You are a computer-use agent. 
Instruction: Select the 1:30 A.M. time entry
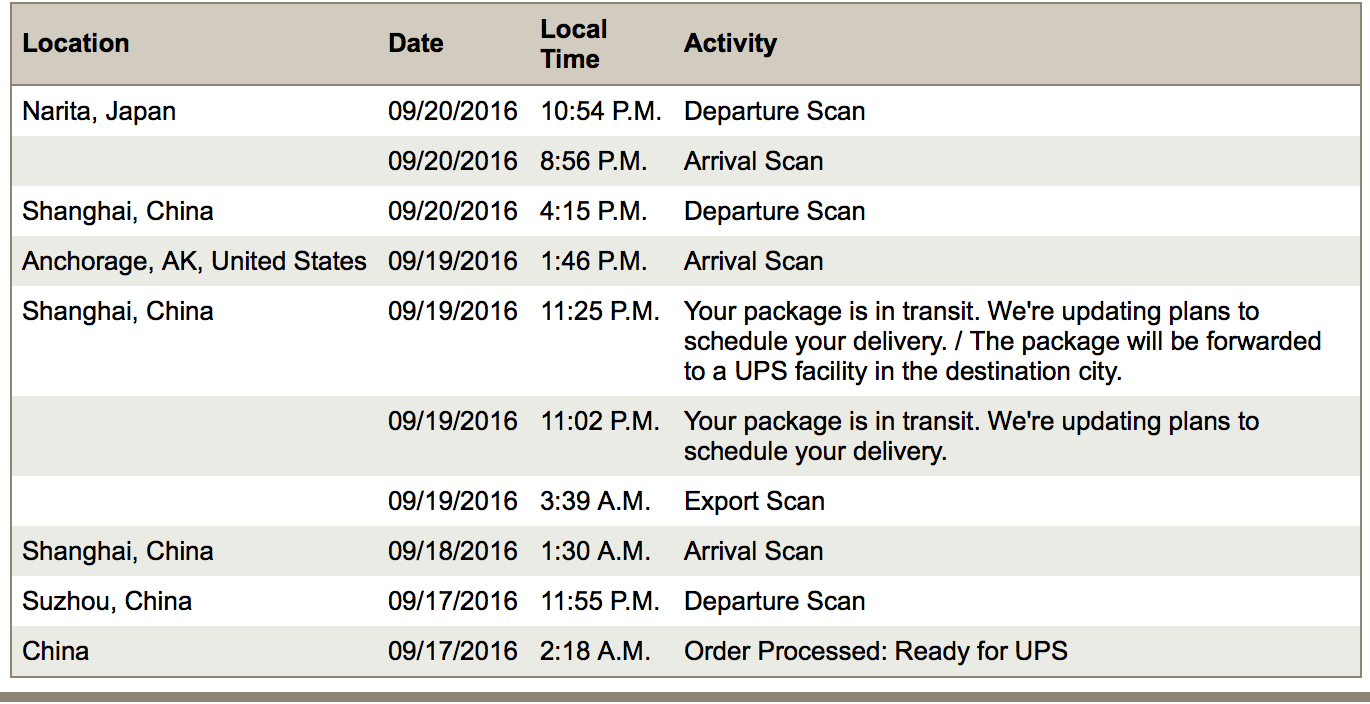point(595,551)
